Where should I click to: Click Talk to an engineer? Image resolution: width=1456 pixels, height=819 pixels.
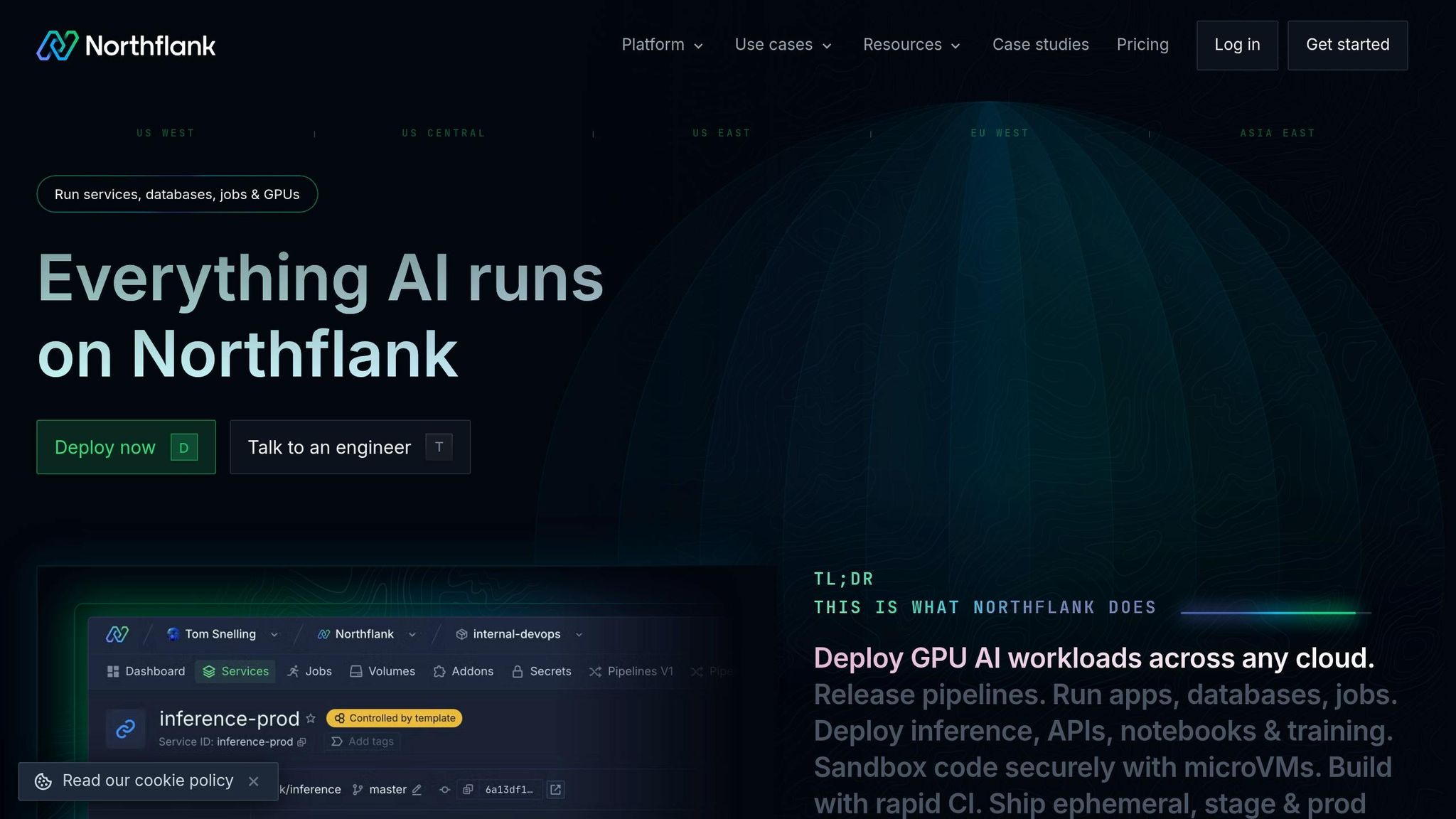pyautogui.click(x=350, y=447)
